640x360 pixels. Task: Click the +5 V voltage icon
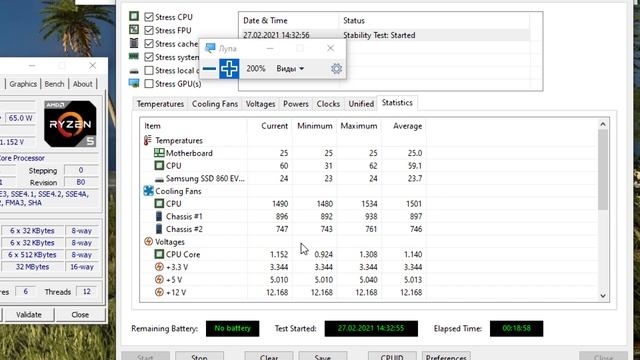click(159, 280)
